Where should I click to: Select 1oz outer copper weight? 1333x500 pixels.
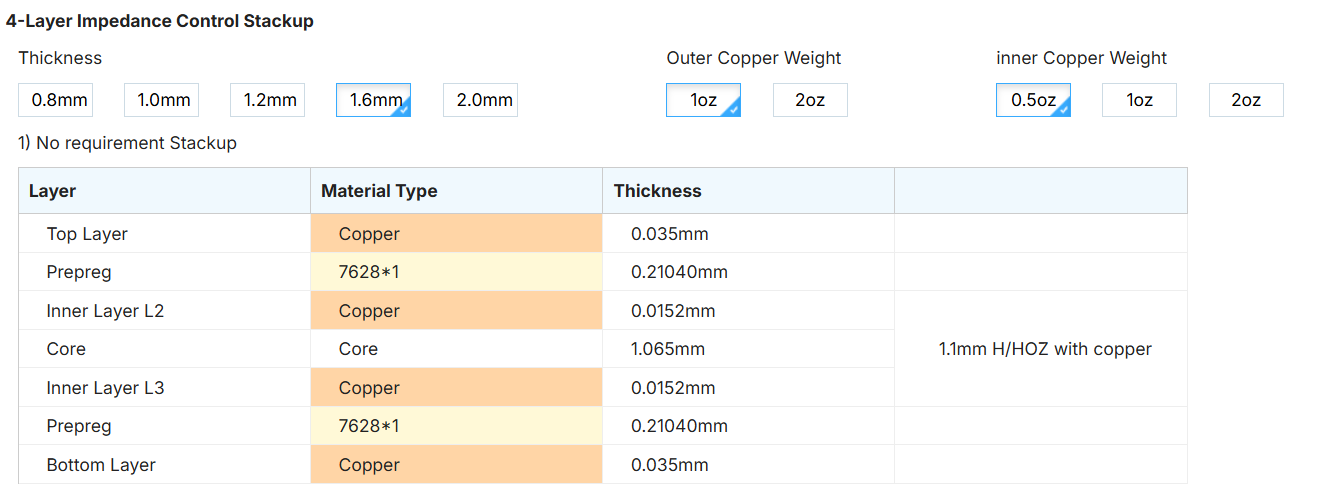[704, 100]
